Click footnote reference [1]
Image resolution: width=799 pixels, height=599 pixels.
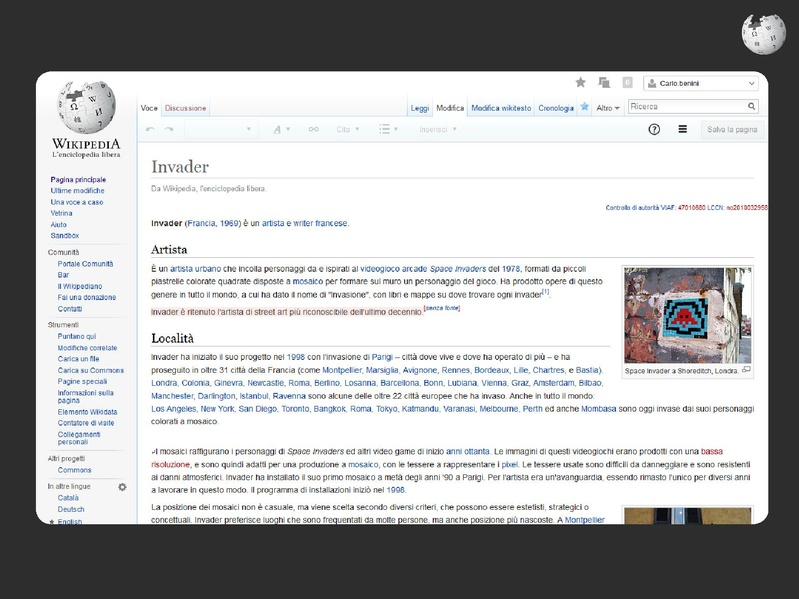coord(545,292)
